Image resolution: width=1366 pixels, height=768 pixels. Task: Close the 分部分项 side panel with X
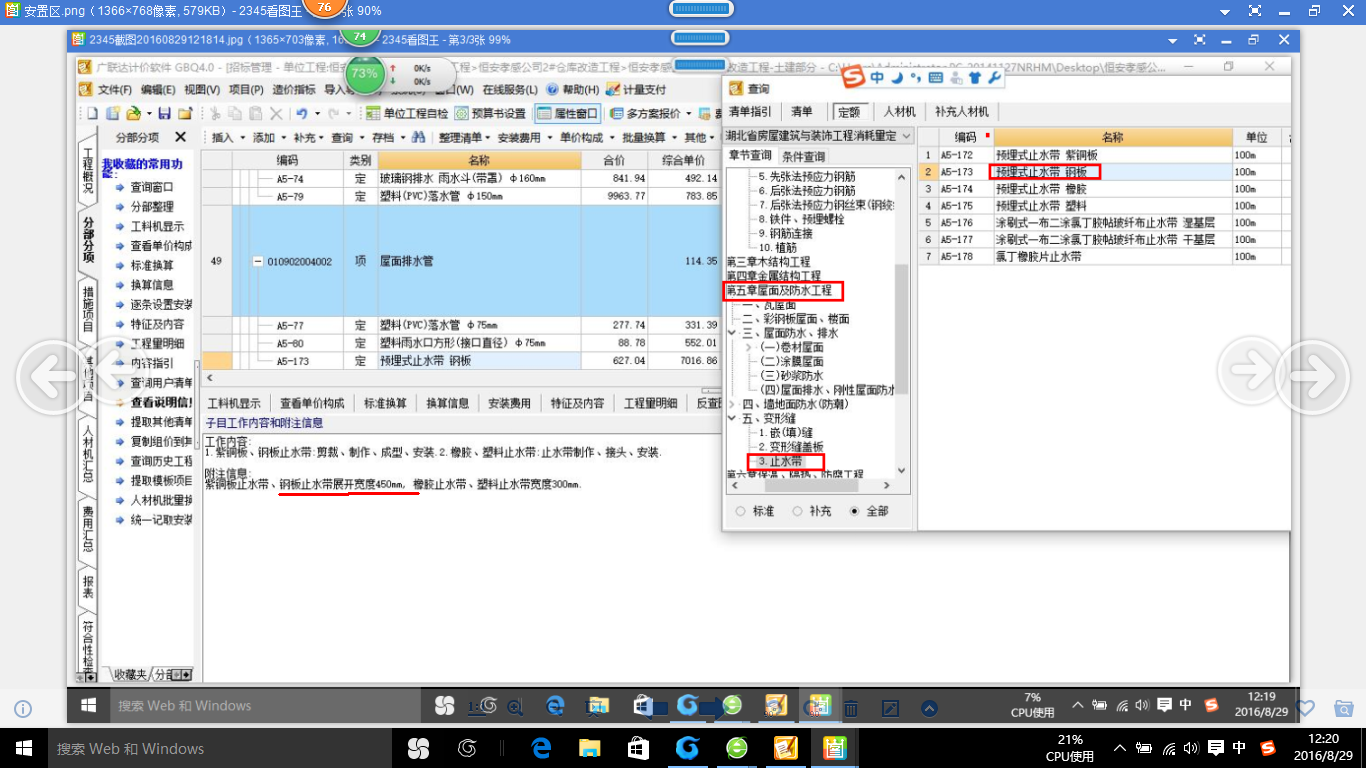[x=181, y=137]
